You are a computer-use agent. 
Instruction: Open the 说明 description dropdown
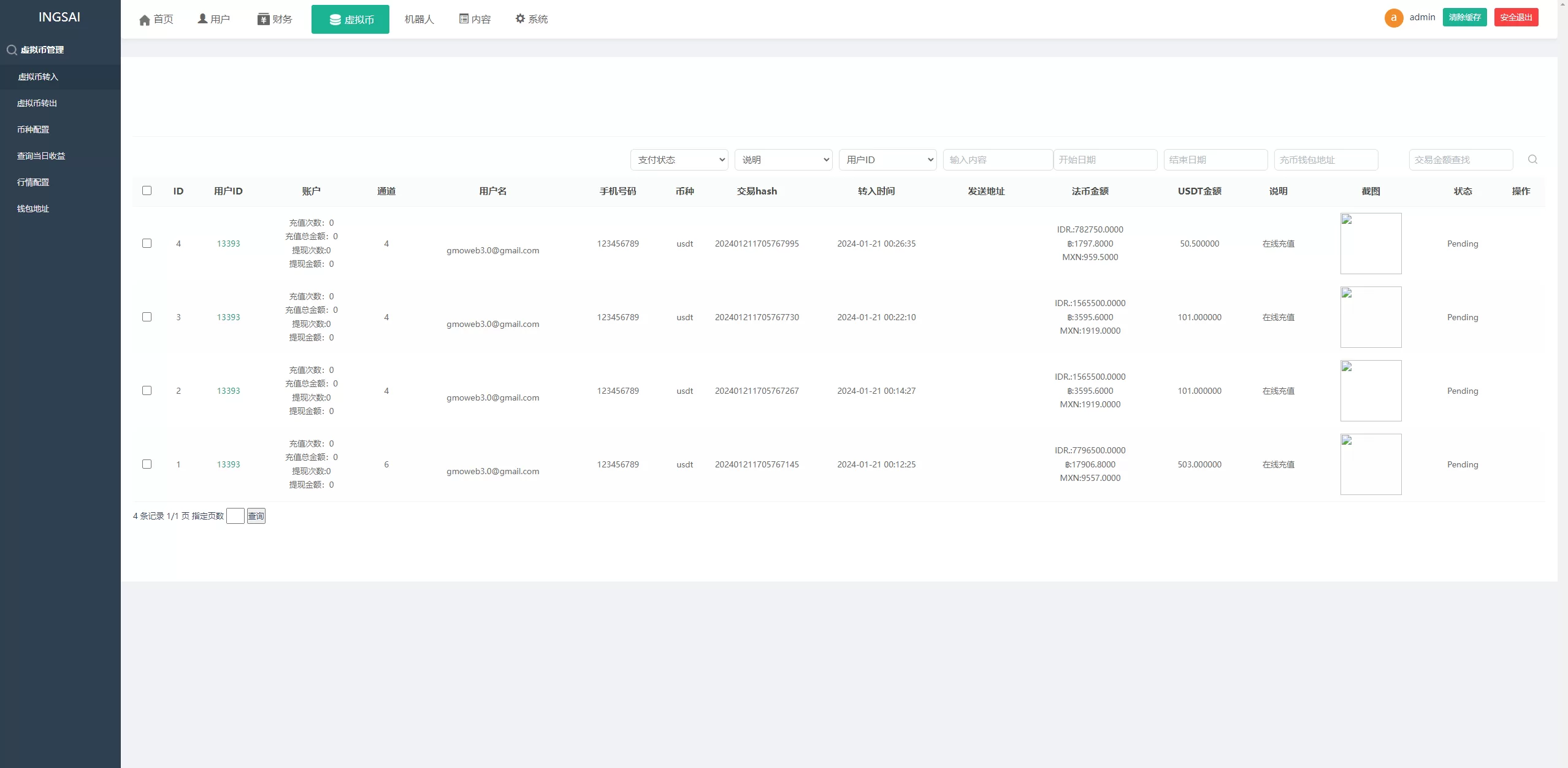click(783, 159)
